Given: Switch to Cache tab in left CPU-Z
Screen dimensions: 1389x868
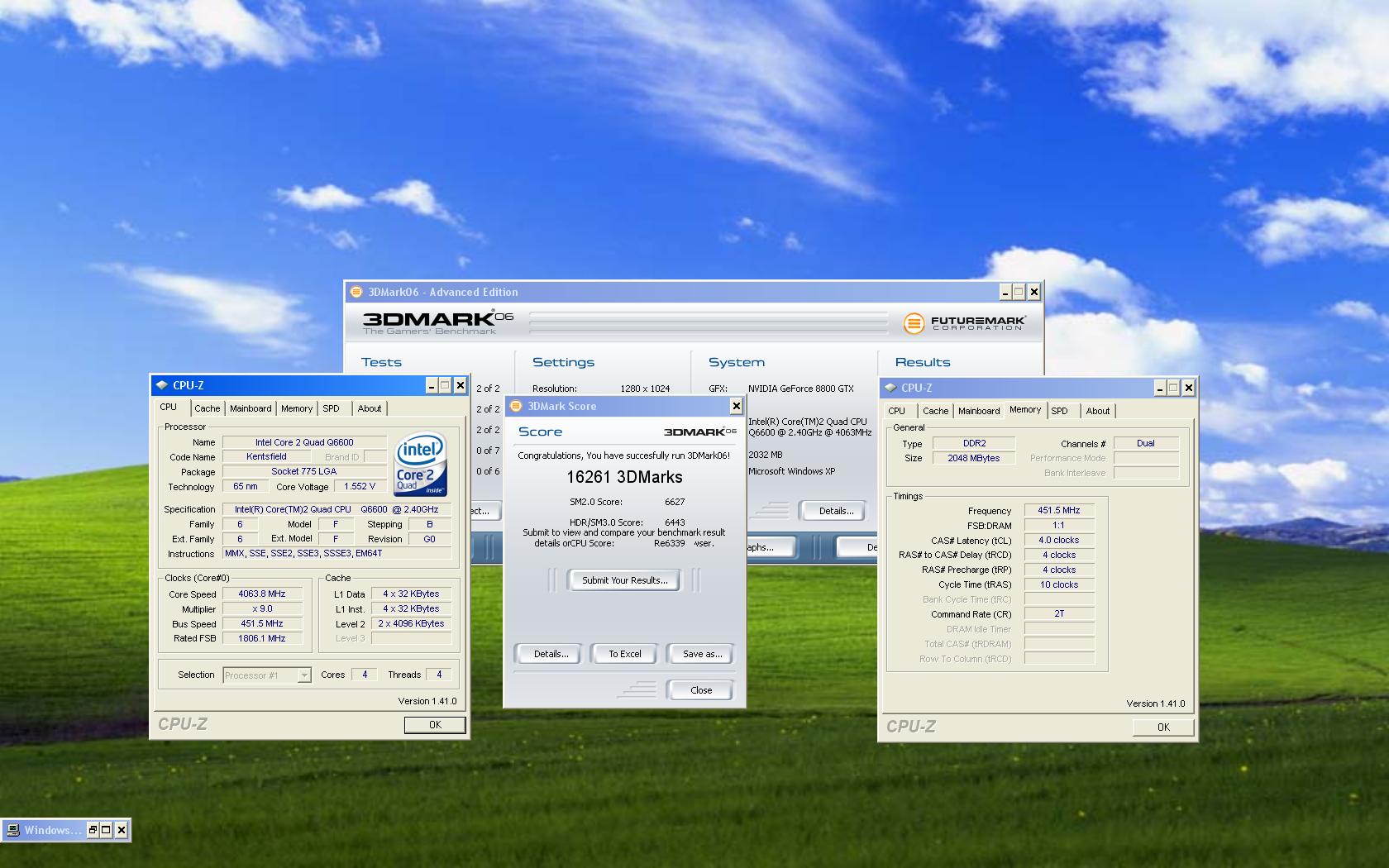Looking at the screenshot, I should 207,408.
